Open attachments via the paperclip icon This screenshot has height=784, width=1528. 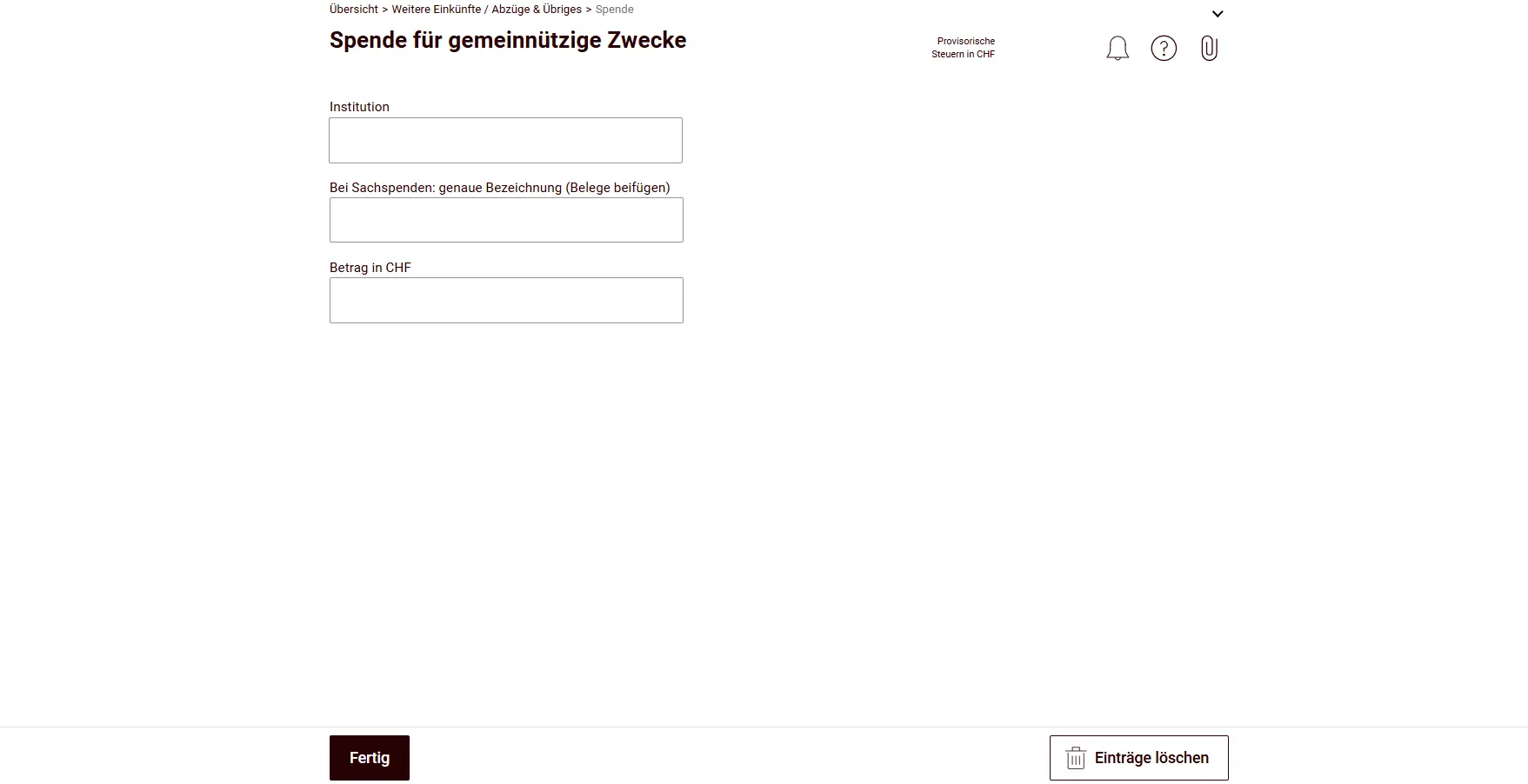(x=1209, y=48)
